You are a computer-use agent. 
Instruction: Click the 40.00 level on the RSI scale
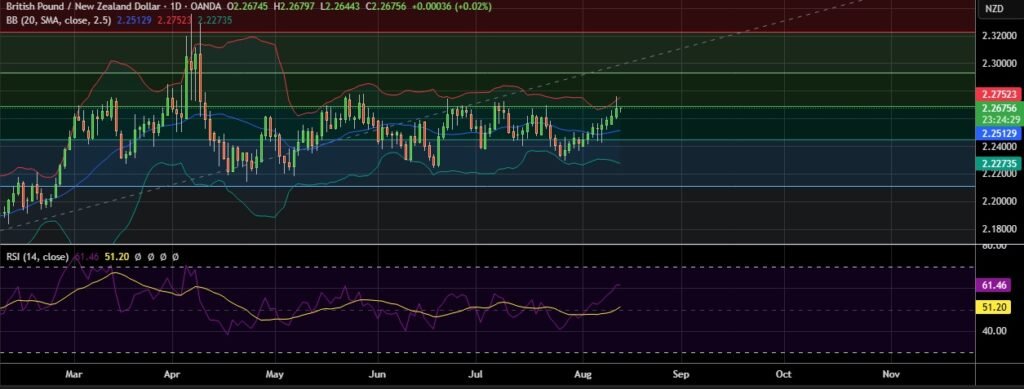pyautogui.click(x=992, y=331)
